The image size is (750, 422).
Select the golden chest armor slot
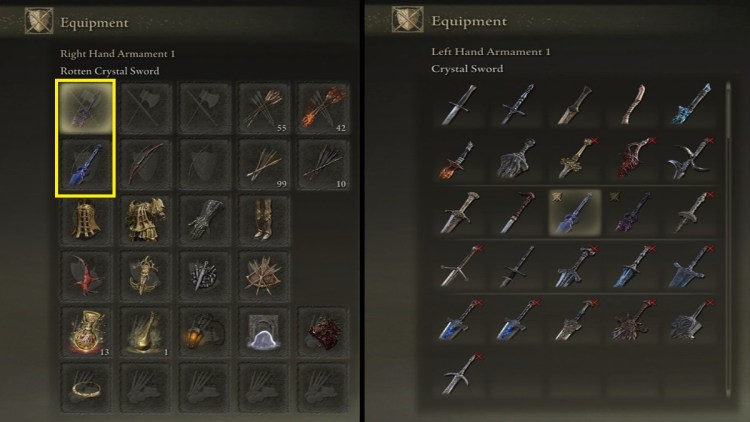point(145,221)
